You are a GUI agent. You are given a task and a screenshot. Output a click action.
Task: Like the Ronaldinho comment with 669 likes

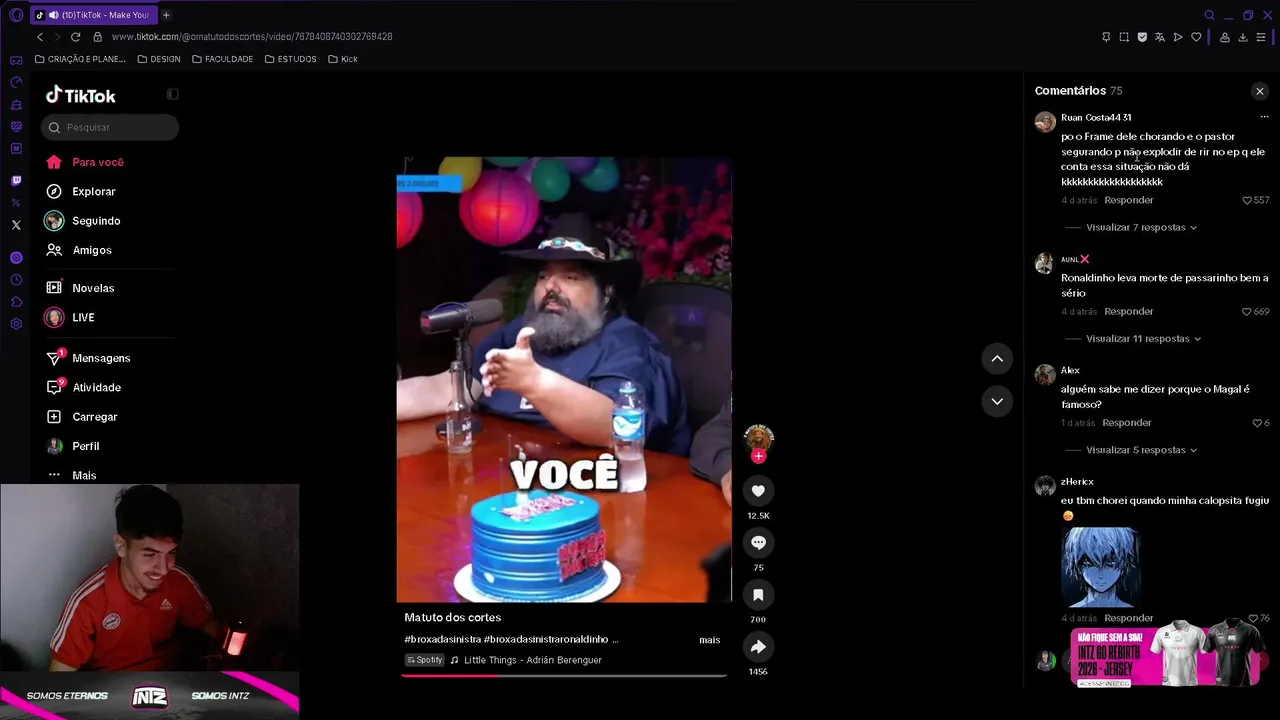[x=1247, y=311]
